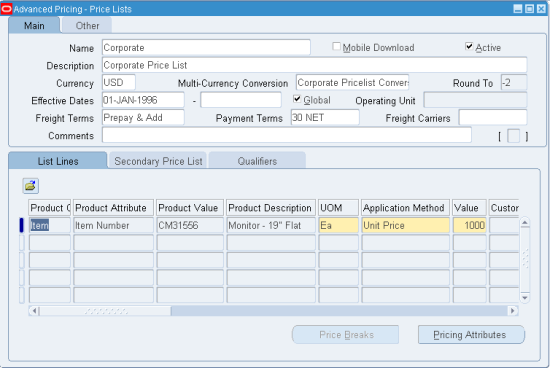Image resolution: width=550 pixels, height=368 pixels.
Task: Click the horizontal scrollbar thumb
Action: pos(106,311)
